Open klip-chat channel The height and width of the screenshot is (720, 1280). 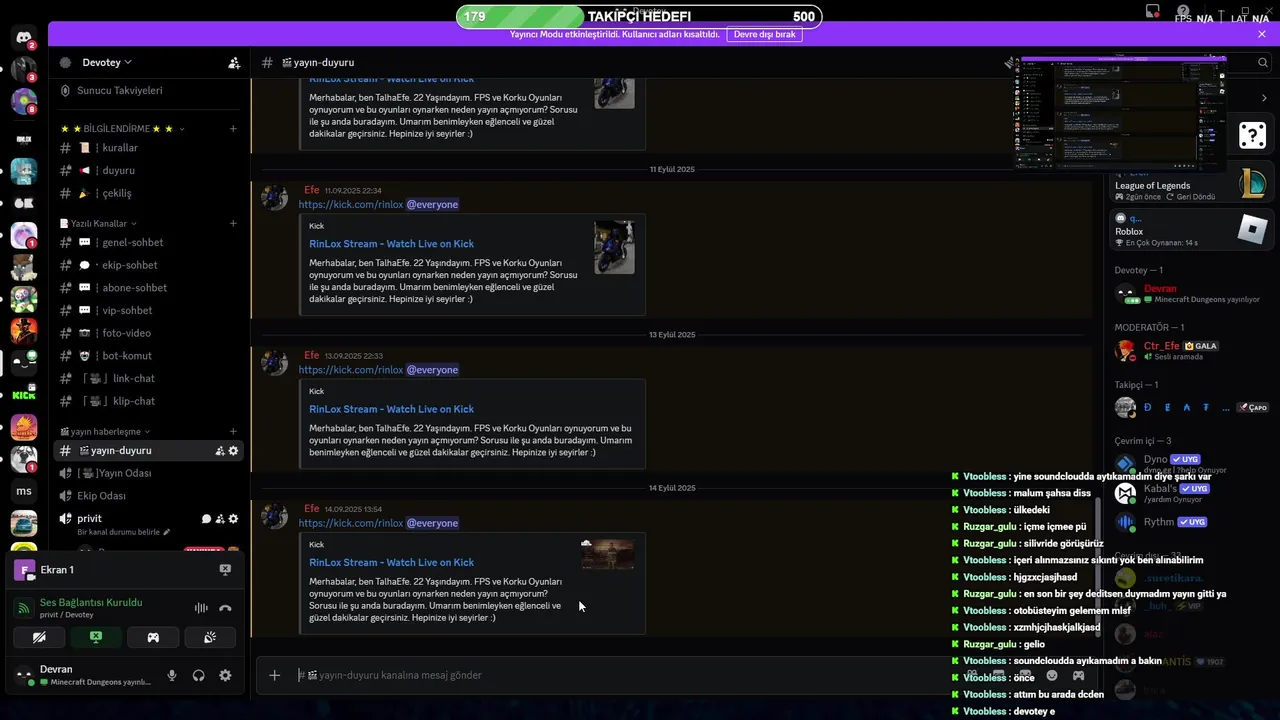pos(150,401)
